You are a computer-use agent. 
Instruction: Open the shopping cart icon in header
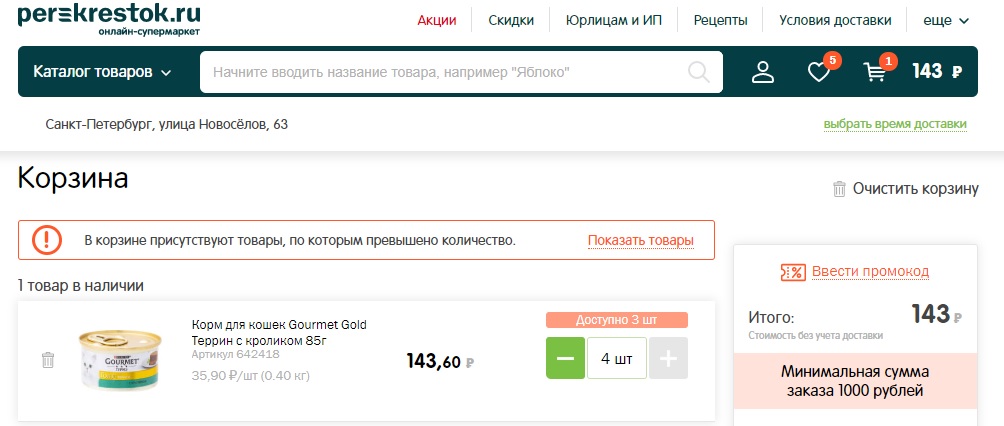click(875, 72)
